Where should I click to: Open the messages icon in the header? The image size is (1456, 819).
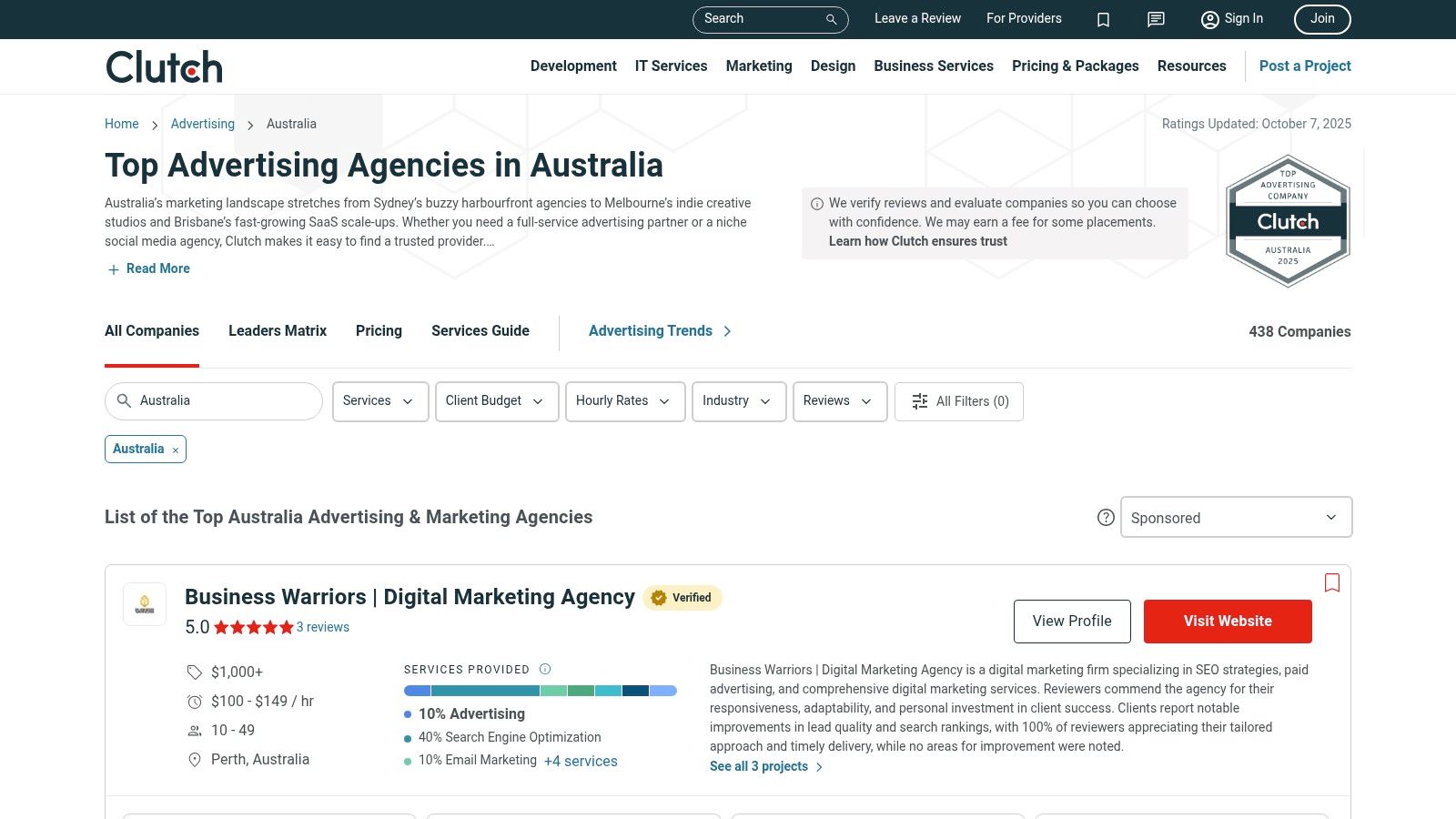[x=1155, y=19]
